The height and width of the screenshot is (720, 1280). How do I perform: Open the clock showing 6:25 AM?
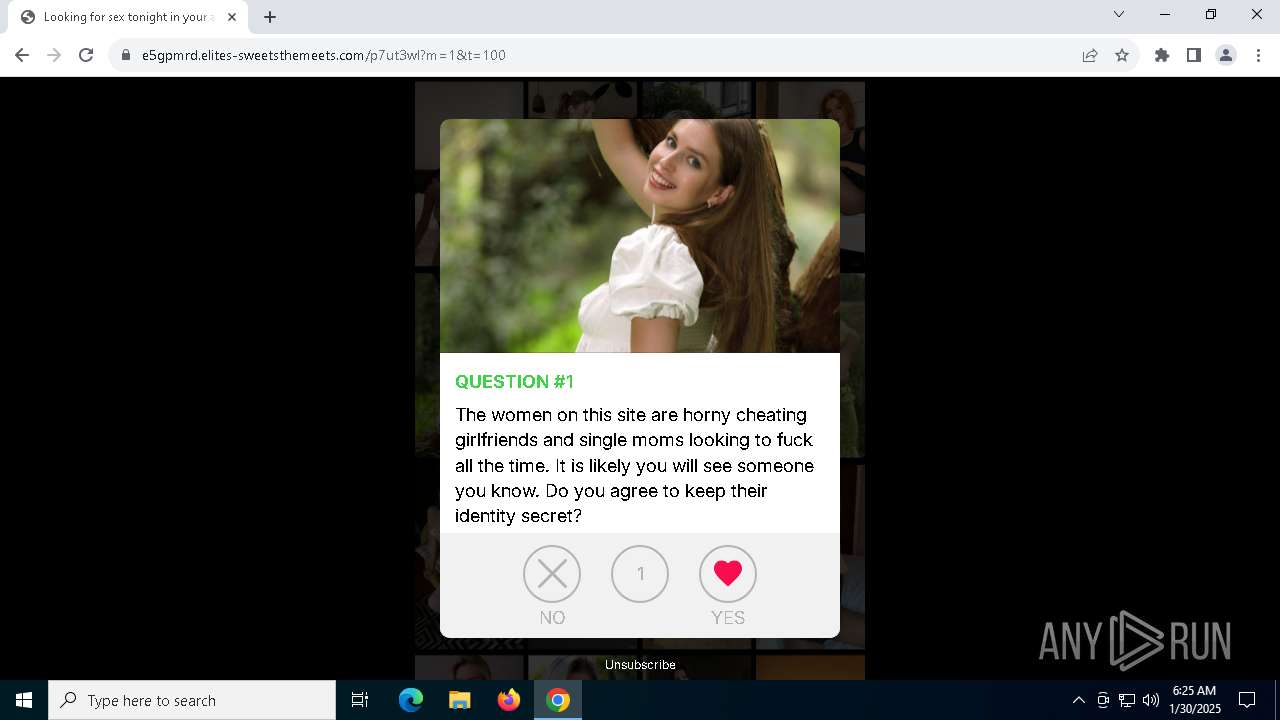coord(1194,700)
